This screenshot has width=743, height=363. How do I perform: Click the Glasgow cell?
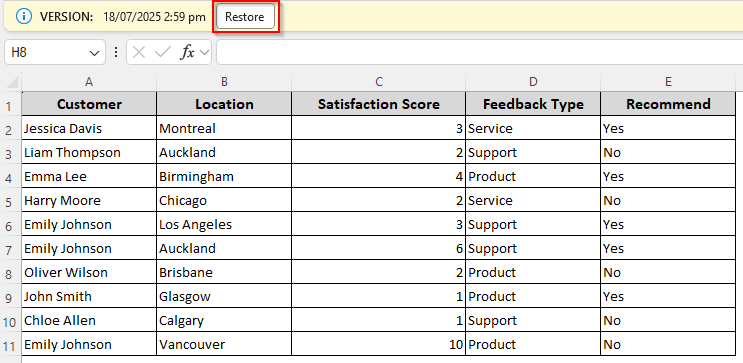point(224,296)
